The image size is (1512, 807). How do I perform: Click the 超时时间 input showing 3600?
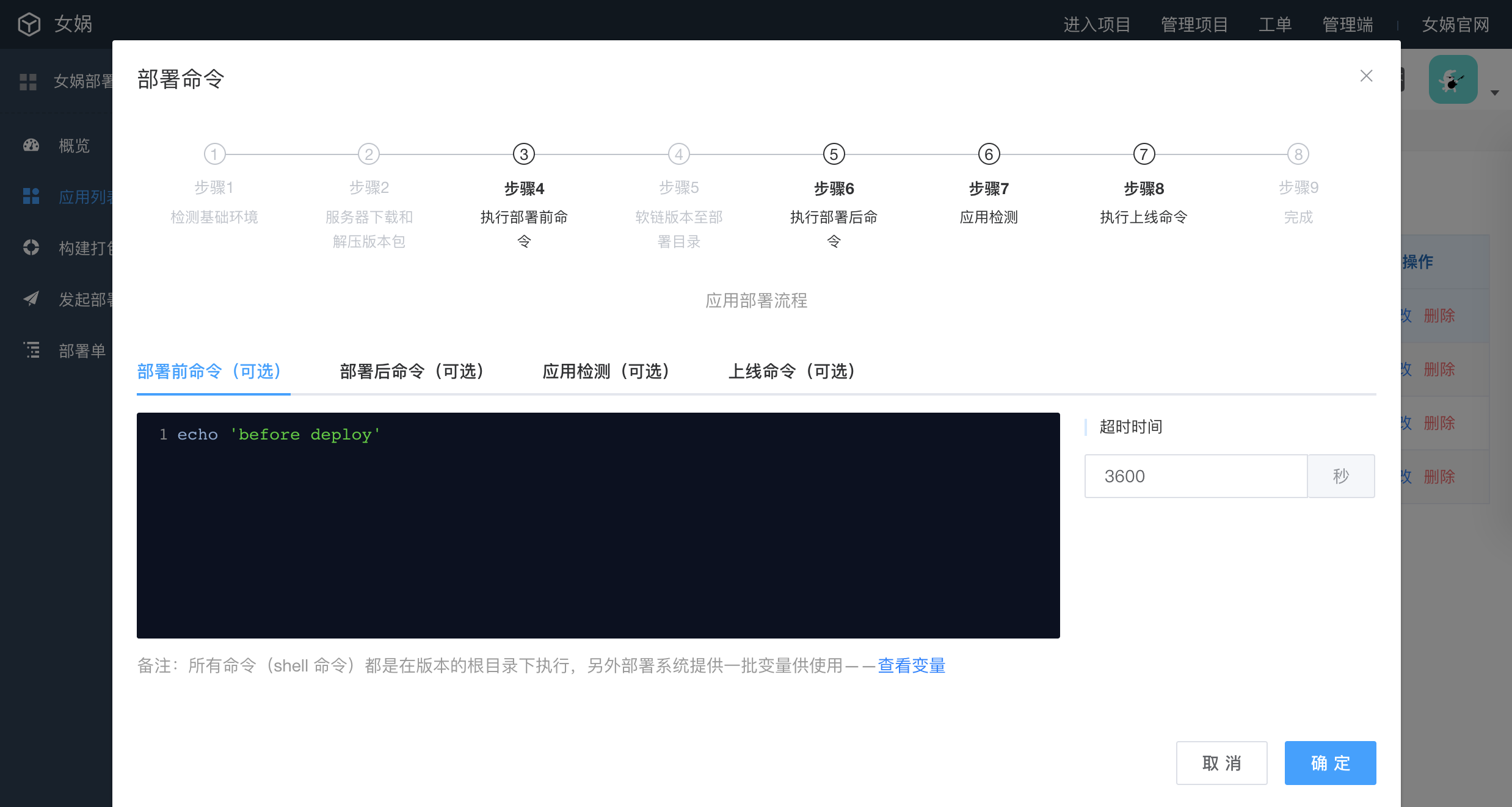(1195, 476)
